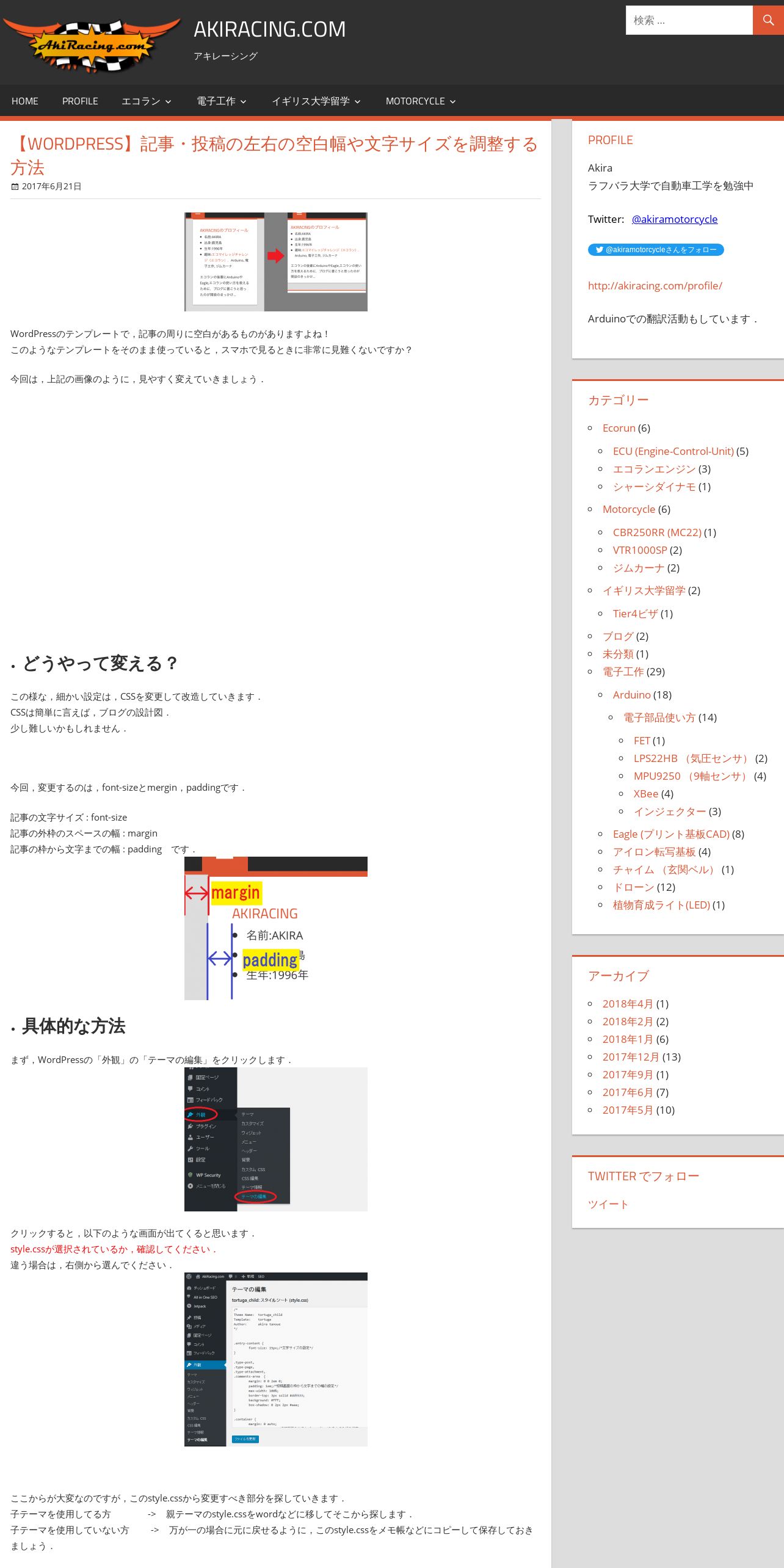The width and height of the screenshot is (784, 1568).
Task: Open the margin and padding diagram image
Action: click(276, 928)
